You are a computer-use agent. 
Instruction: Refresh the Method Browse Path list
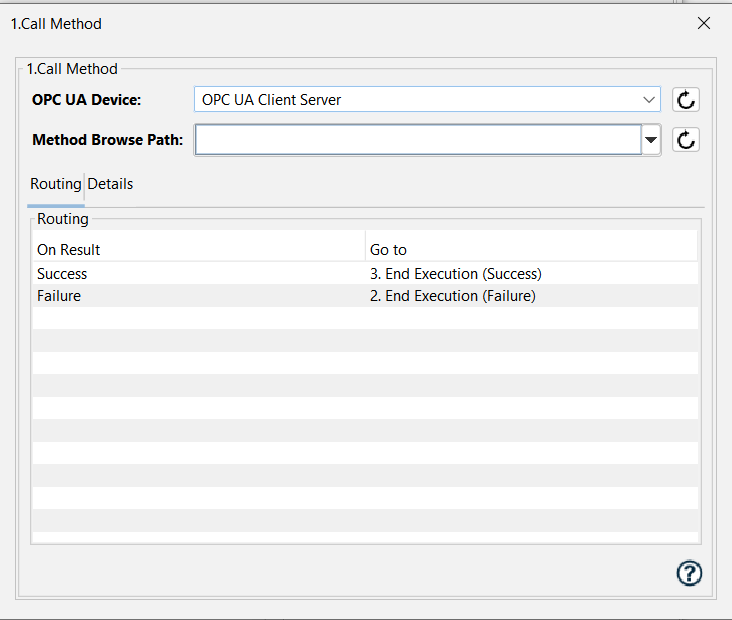pyautogui.click(x=685, y=140)
